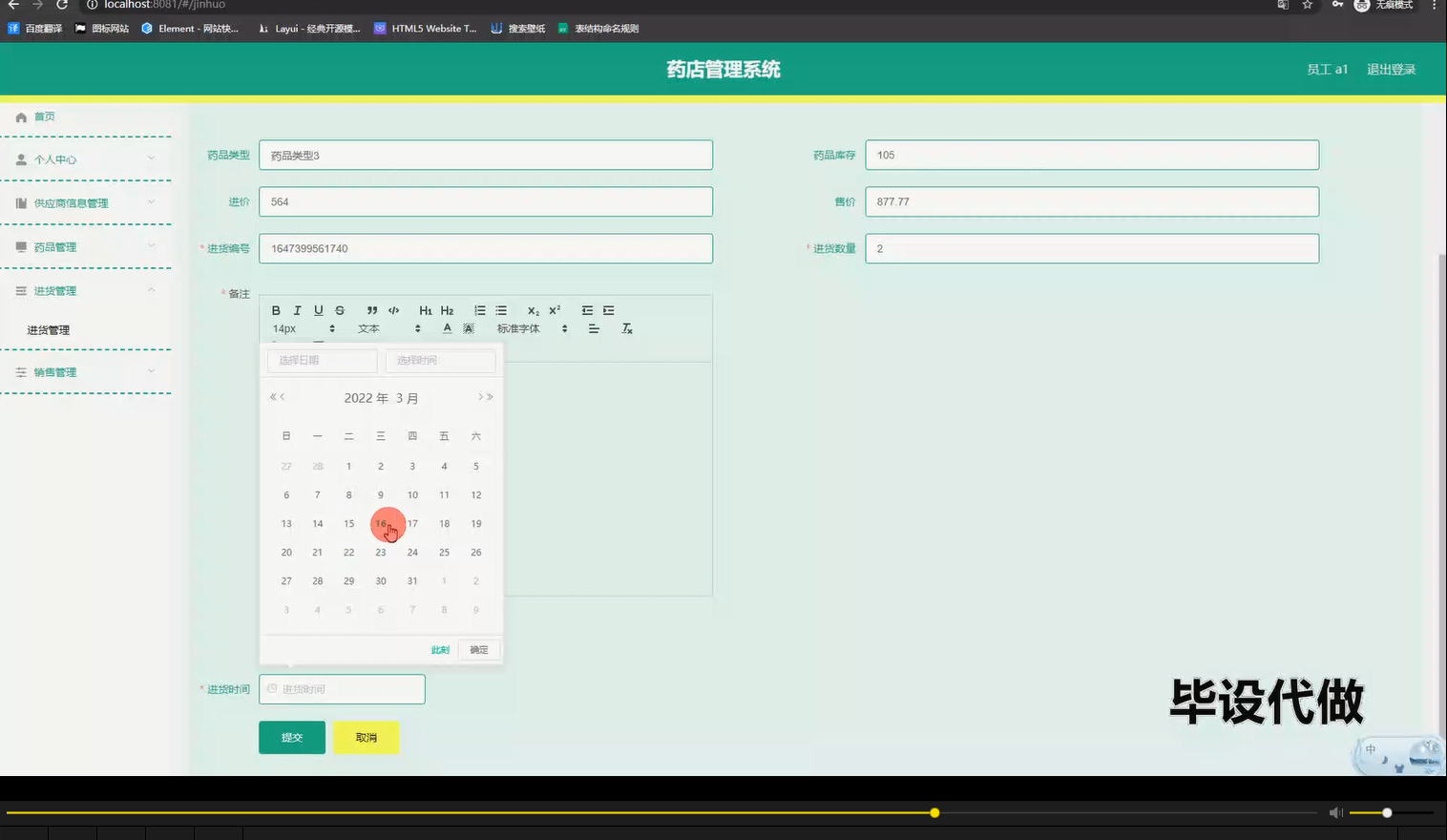
Task: Expand the 销售管理 sidebar menu
Action: 86,372
